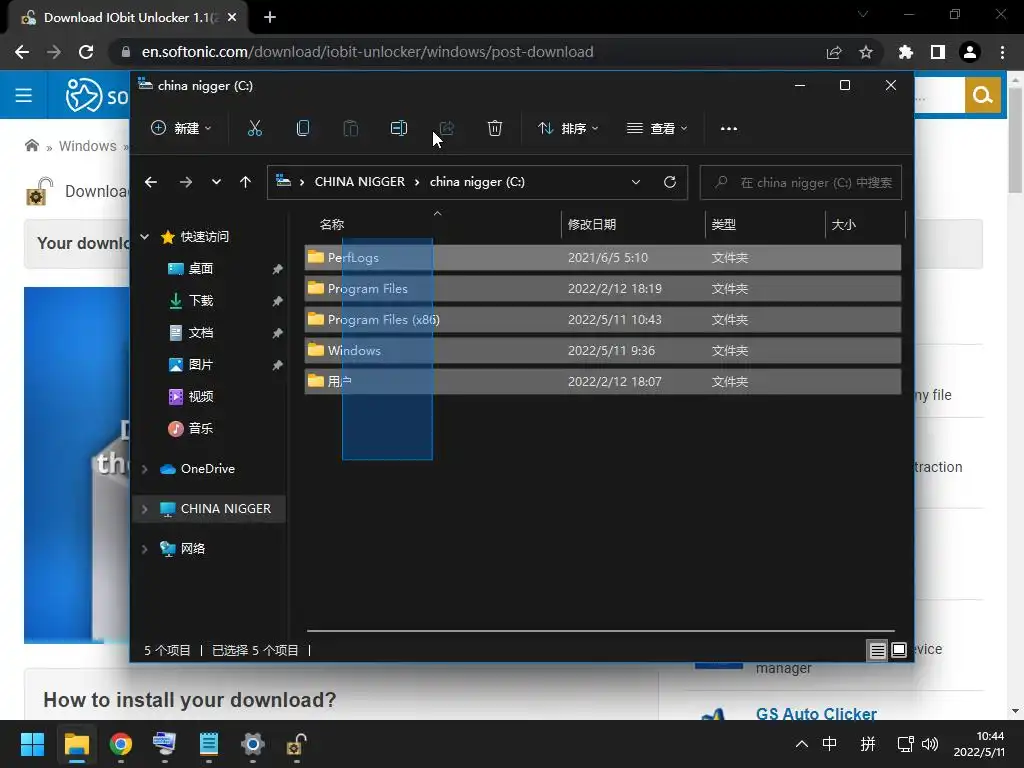Screen dimensions: 1024x768
Task: Go up one folder level in Explorer
Action: tap(246, 182)
